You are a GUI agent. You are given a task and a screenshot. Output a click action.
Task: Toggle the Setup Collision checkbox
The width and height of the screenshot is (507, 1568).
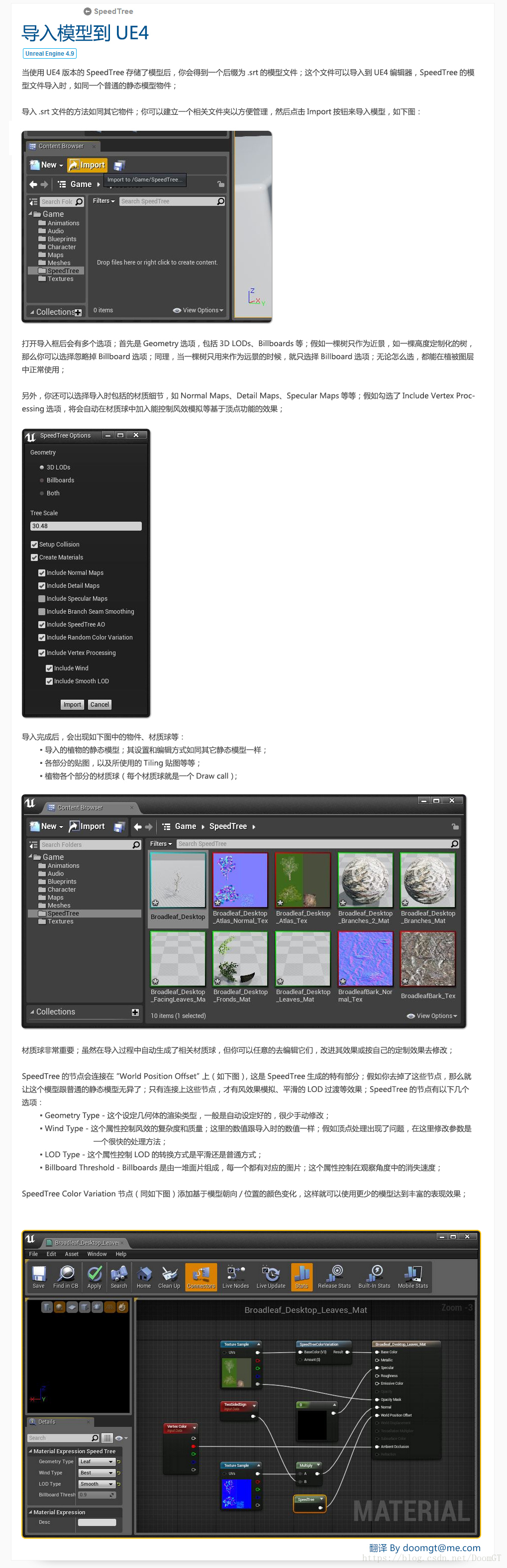click(35, 544)
